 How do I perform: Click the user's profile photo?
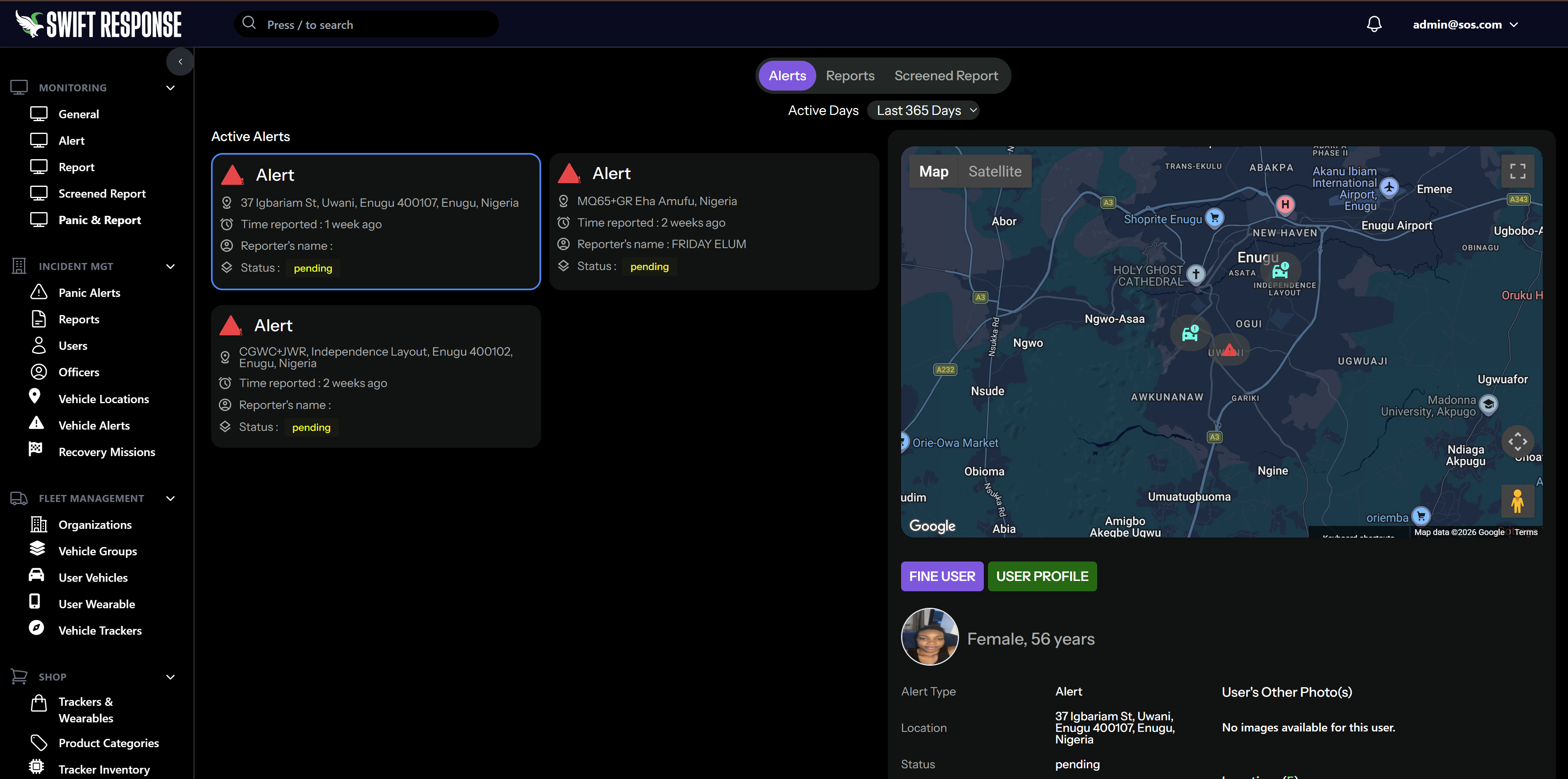930,637
